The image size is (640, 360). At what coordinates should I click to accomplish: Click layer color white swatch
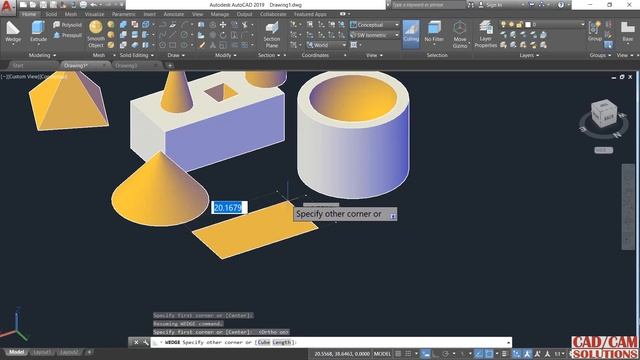(528, 24)
